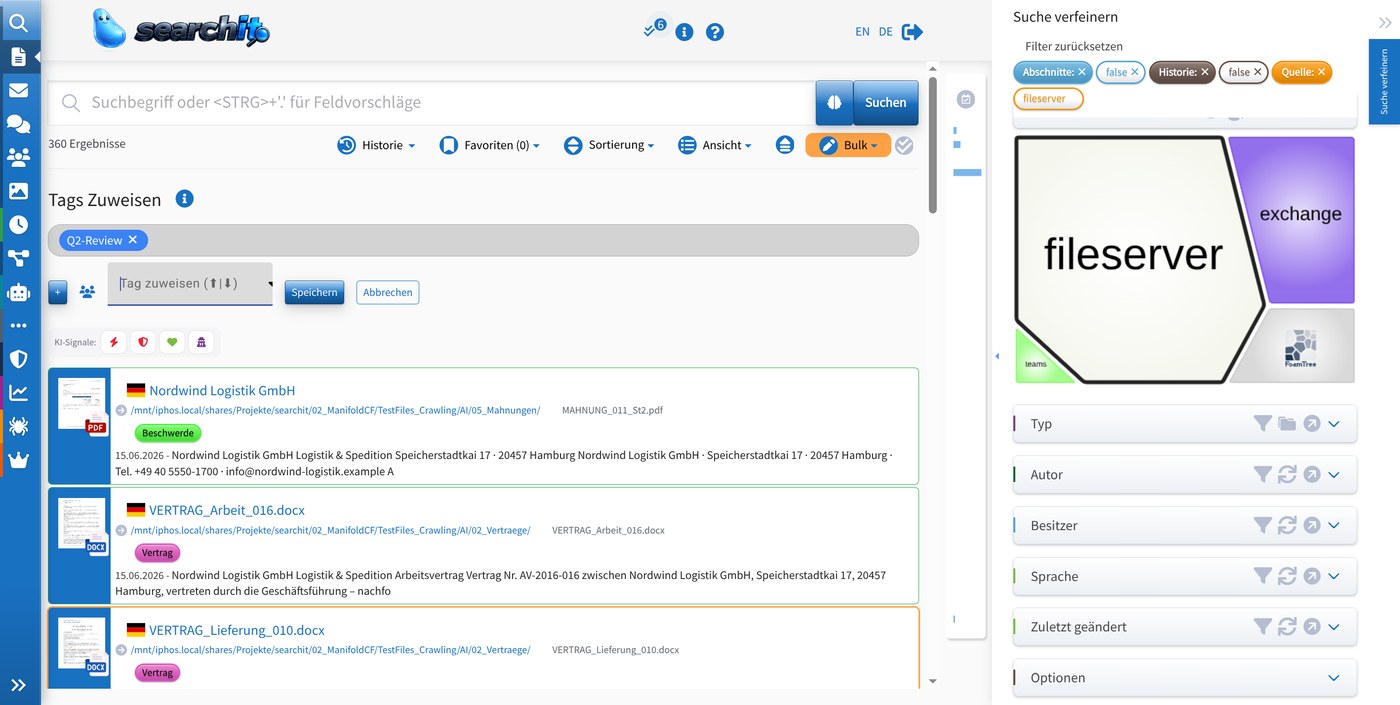Open the chat bubbles sidebar icon

pyautogui.click(x=18, y=124)
